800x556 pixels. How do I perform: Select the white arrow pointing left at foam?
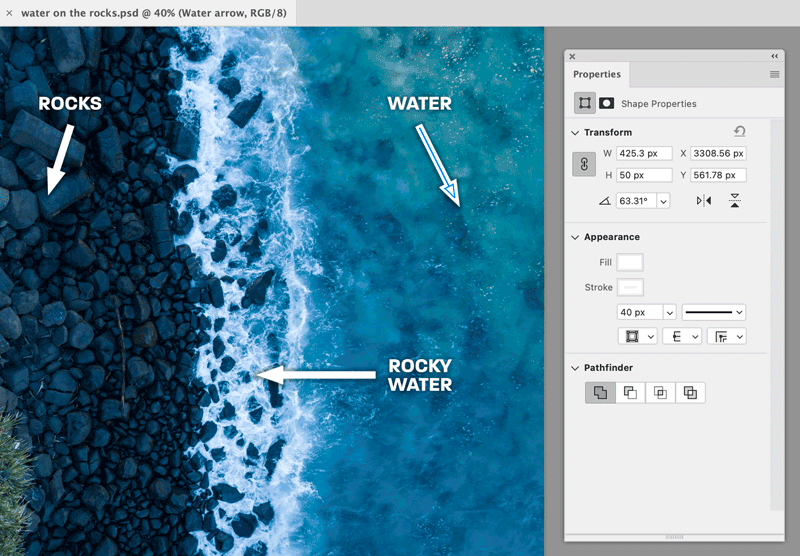pos(316,375)
